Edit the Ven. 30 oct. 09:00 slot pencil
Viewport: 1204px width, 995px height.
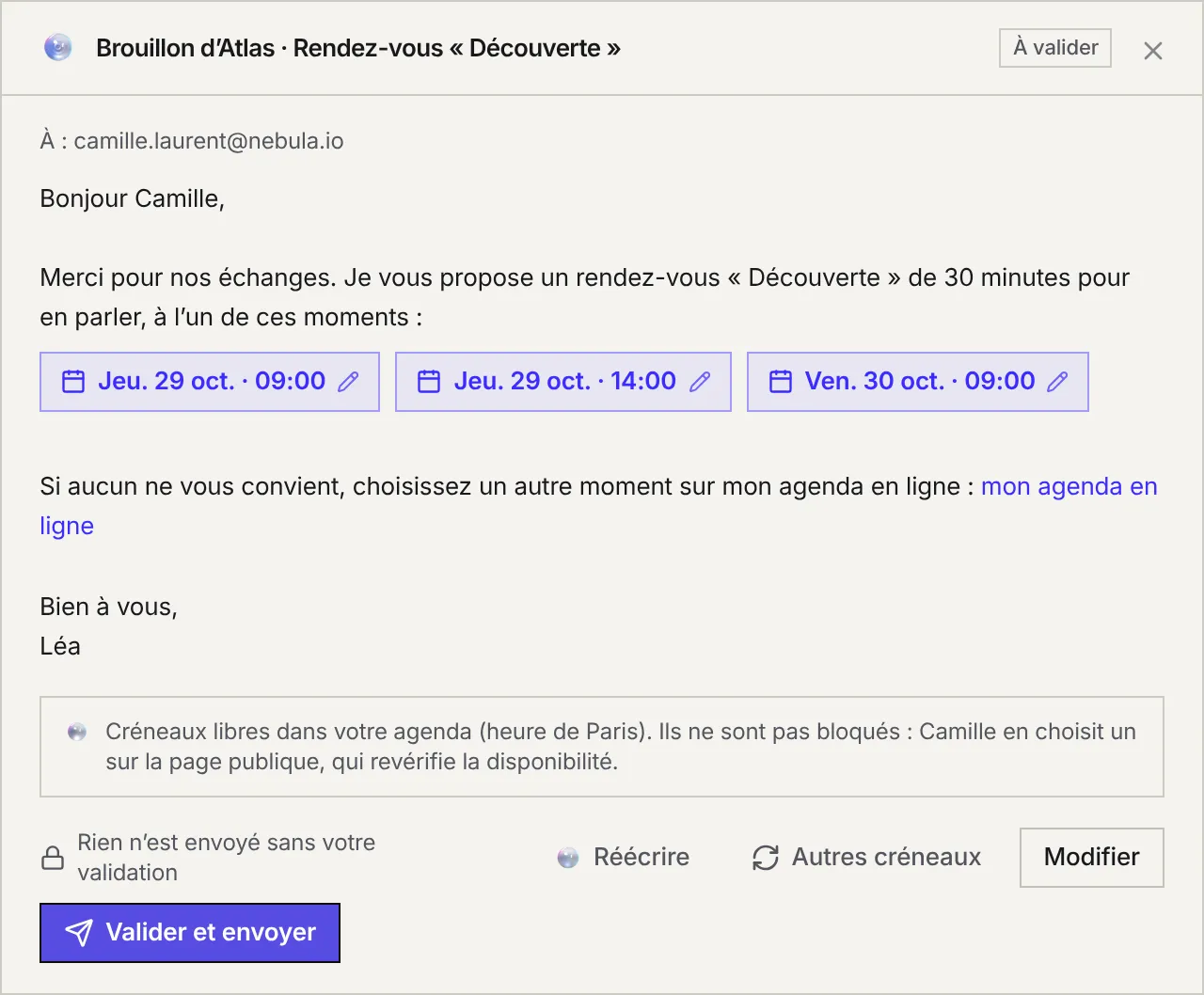[x=1057, y=382]
